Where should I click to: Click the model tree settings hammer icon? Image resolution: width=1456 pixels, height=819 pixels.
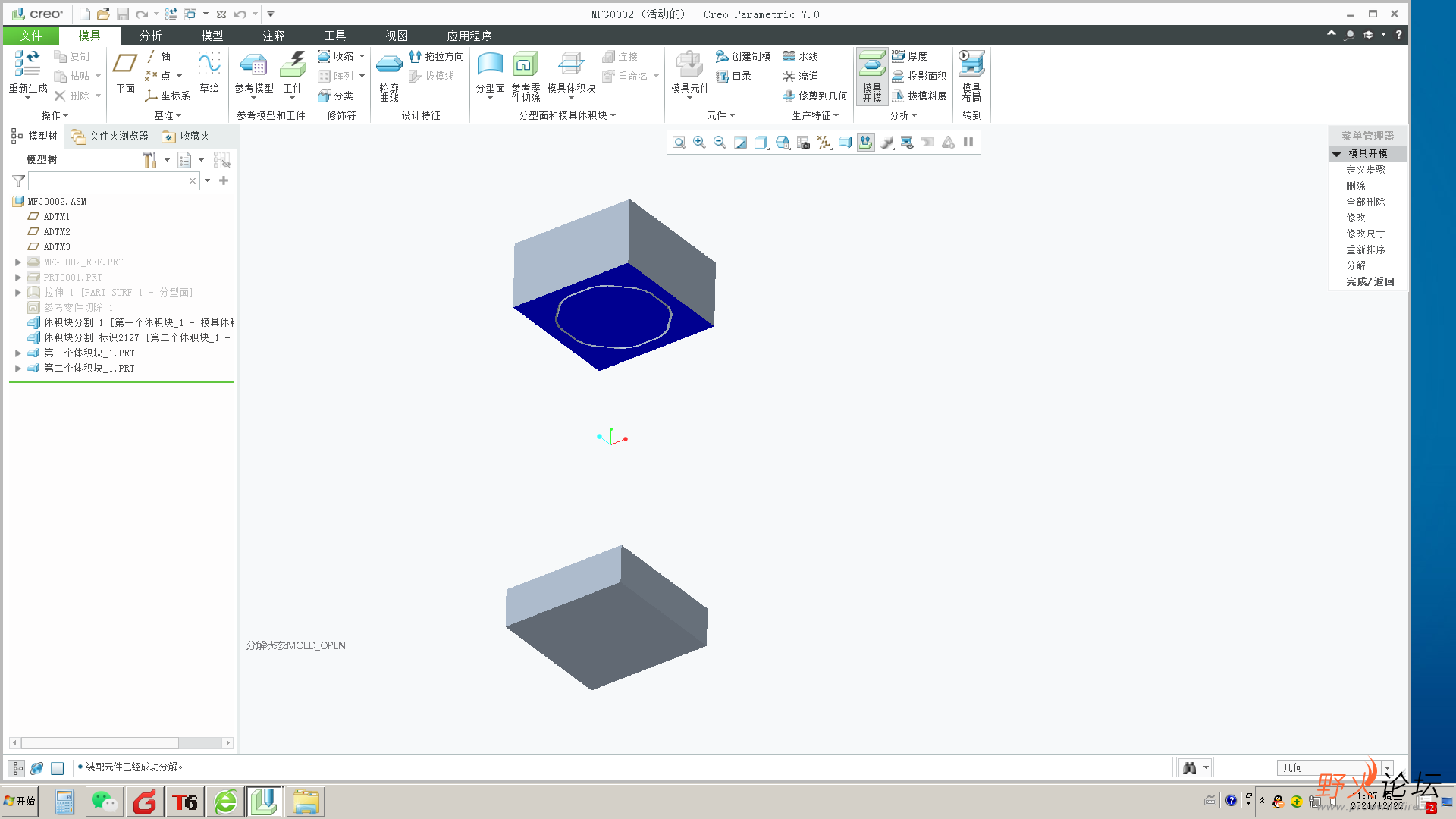(149, 160)
